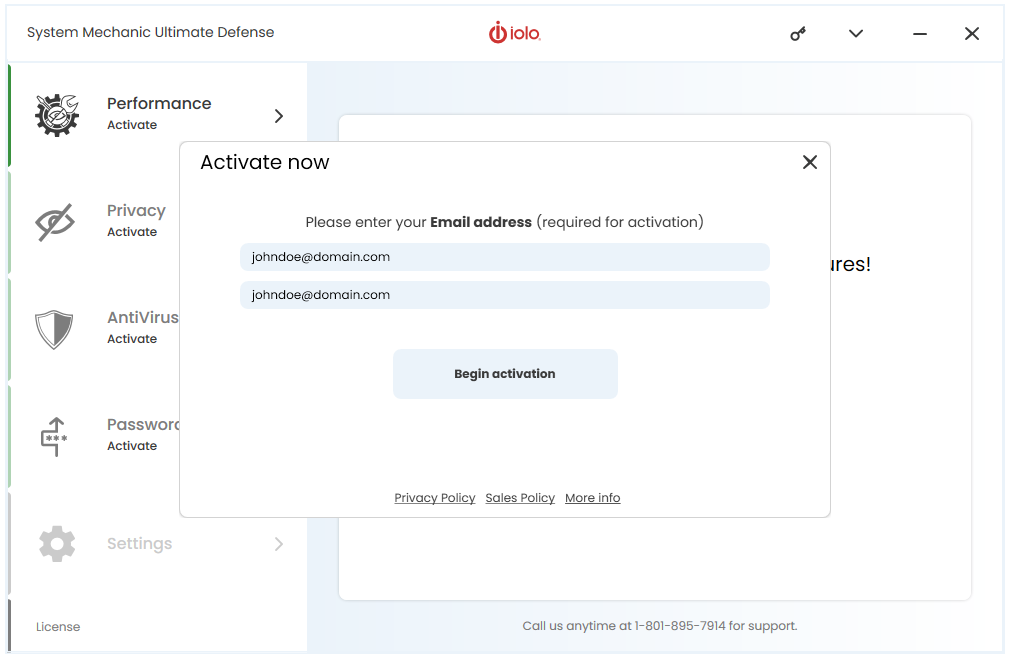The height and width of the screenshot is (657, 1009).
Task: Click the AntiVirus shield icon
Action: 54,329
